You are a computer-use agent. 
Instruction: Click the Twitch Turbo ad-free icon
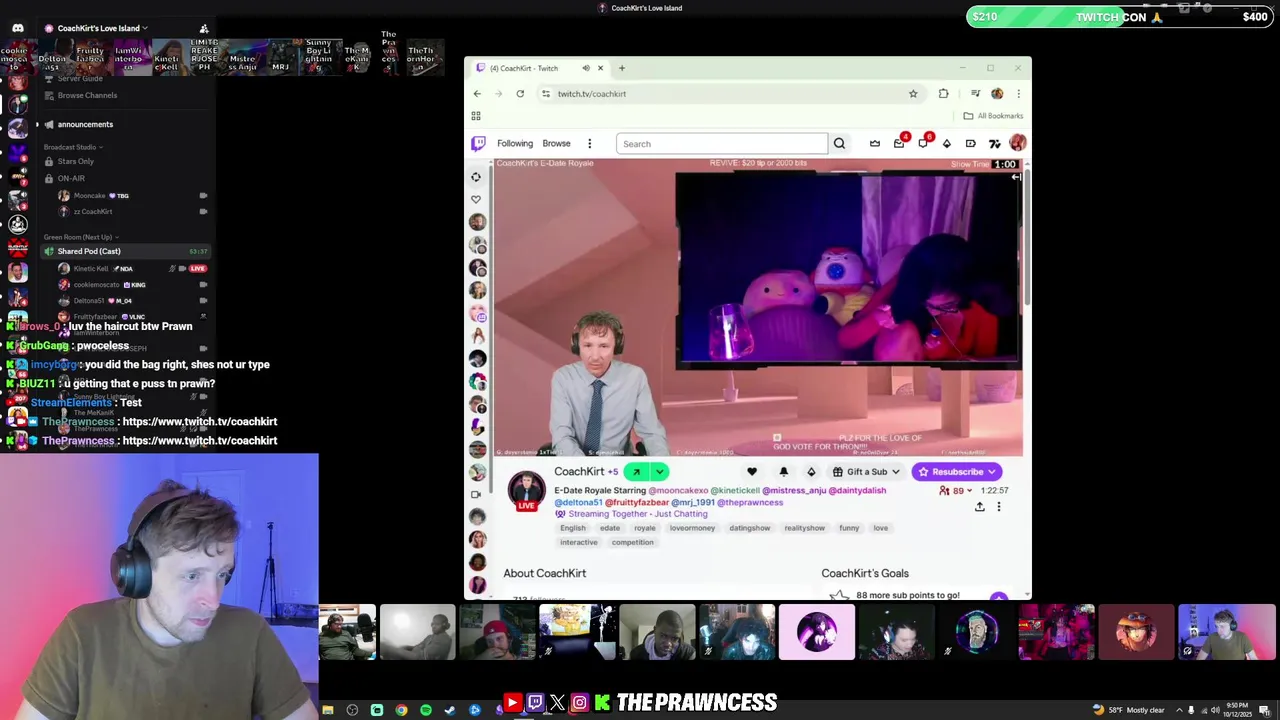coord(971,143)
